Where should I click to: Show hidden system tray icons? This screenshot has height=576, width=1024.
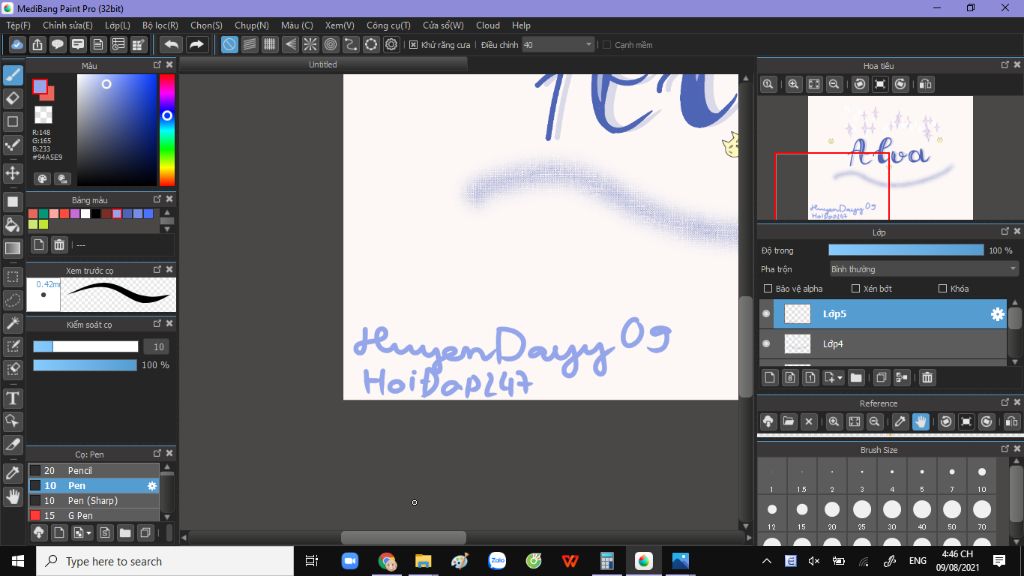(x=767, y=561)
